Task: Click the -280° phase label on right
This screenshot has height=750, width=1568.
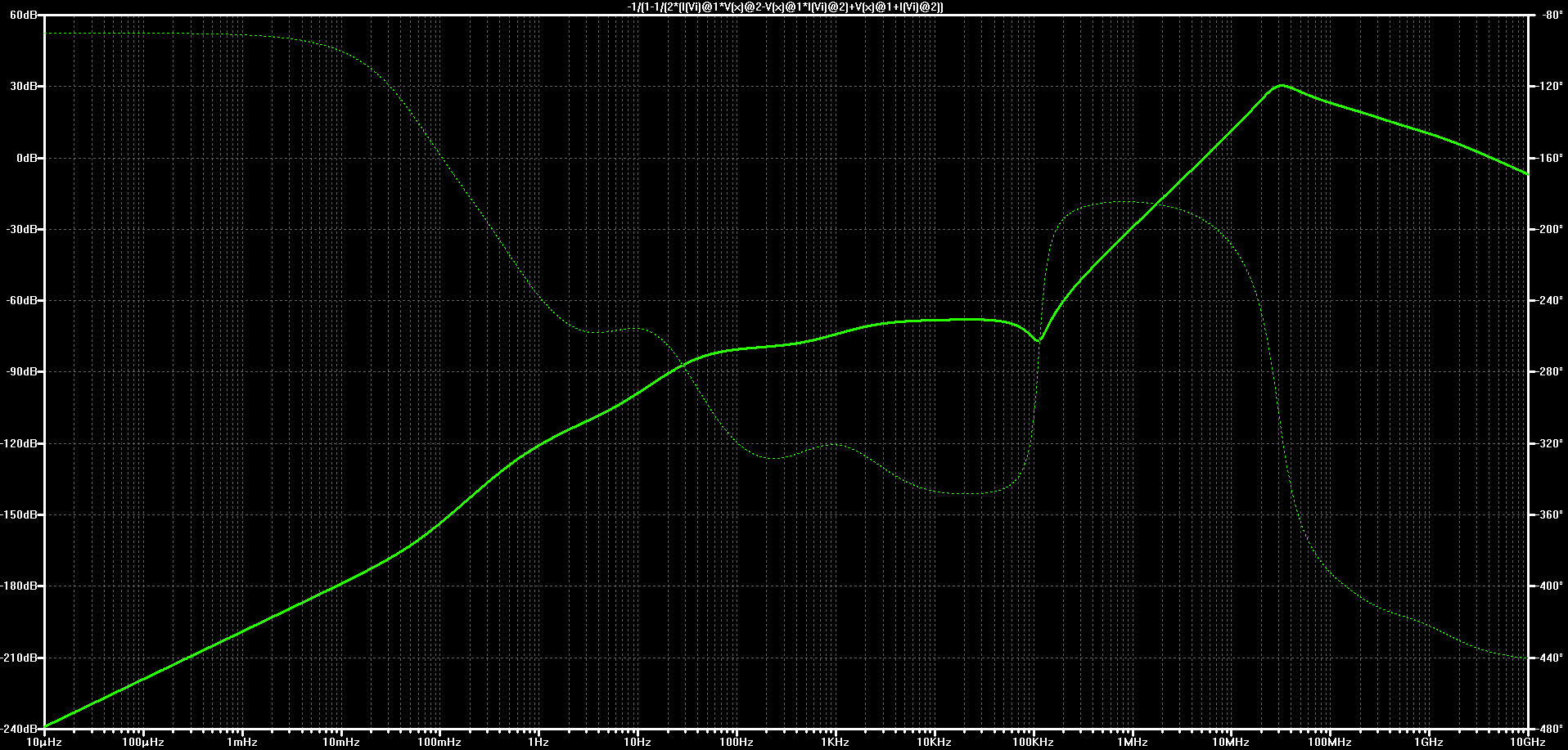Action: click(x=1547, y=371)
